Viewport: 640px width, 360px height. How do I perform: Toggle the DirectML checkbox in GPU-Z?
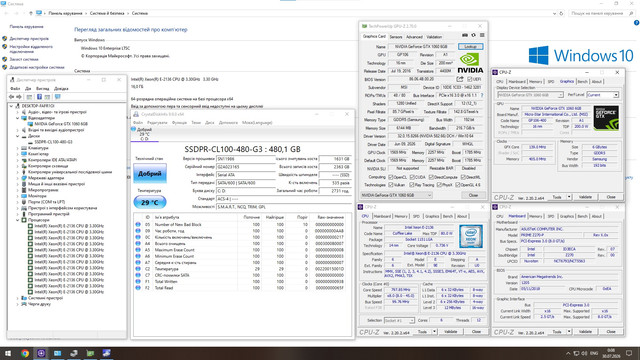[x=463, y=177]
